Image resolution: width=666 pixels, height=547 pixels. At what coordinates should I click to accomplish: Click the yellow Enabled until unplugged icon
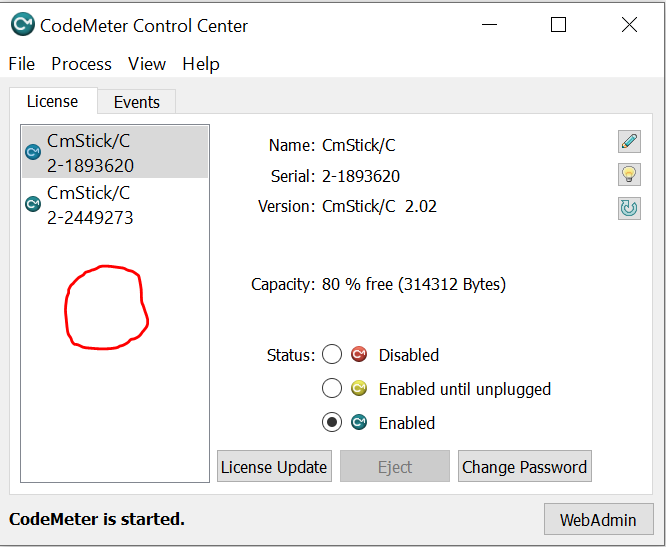(x=359, y=388)
